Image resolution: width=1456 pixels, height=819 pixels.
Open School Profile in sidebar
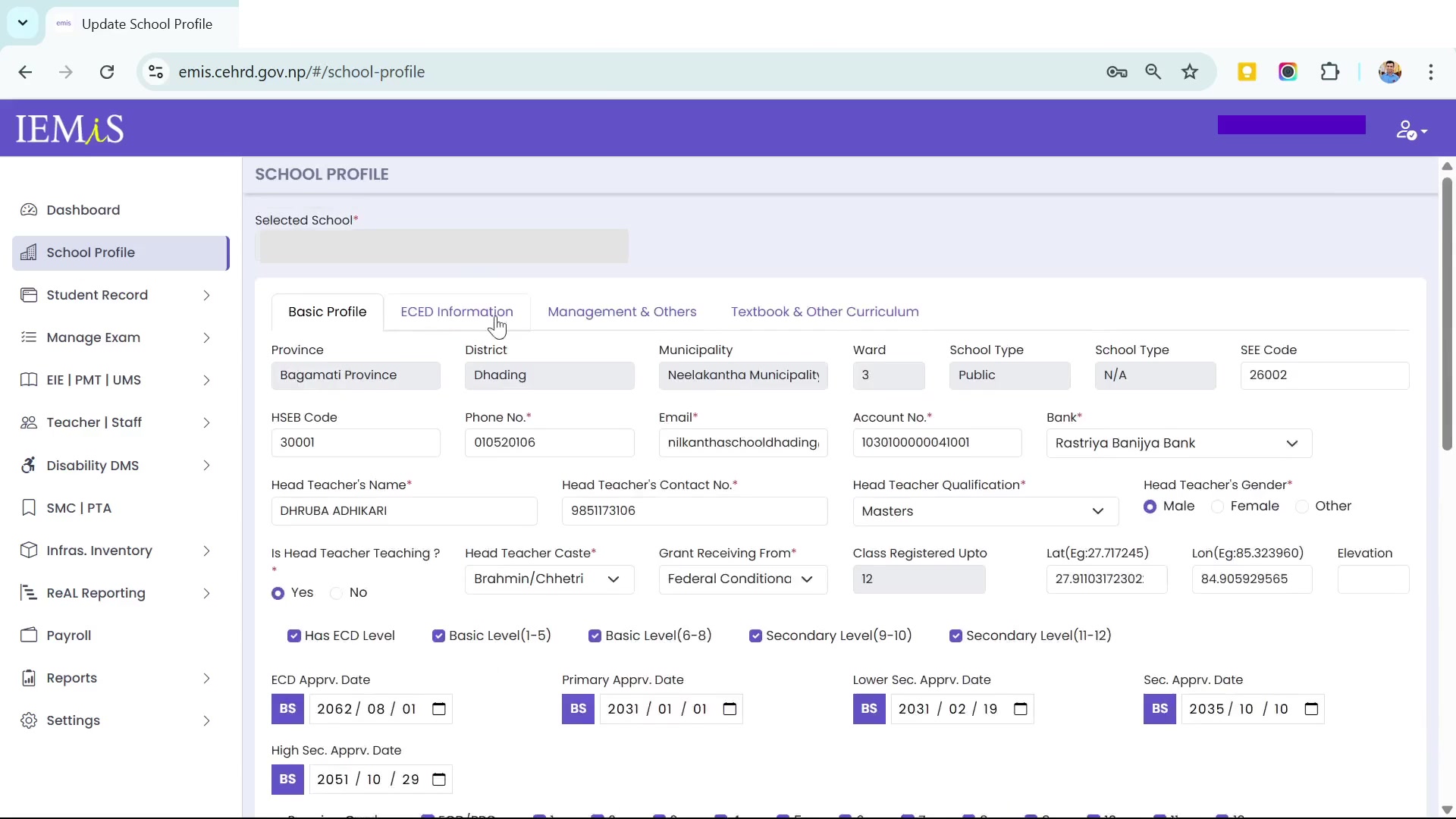pos(121,253)
